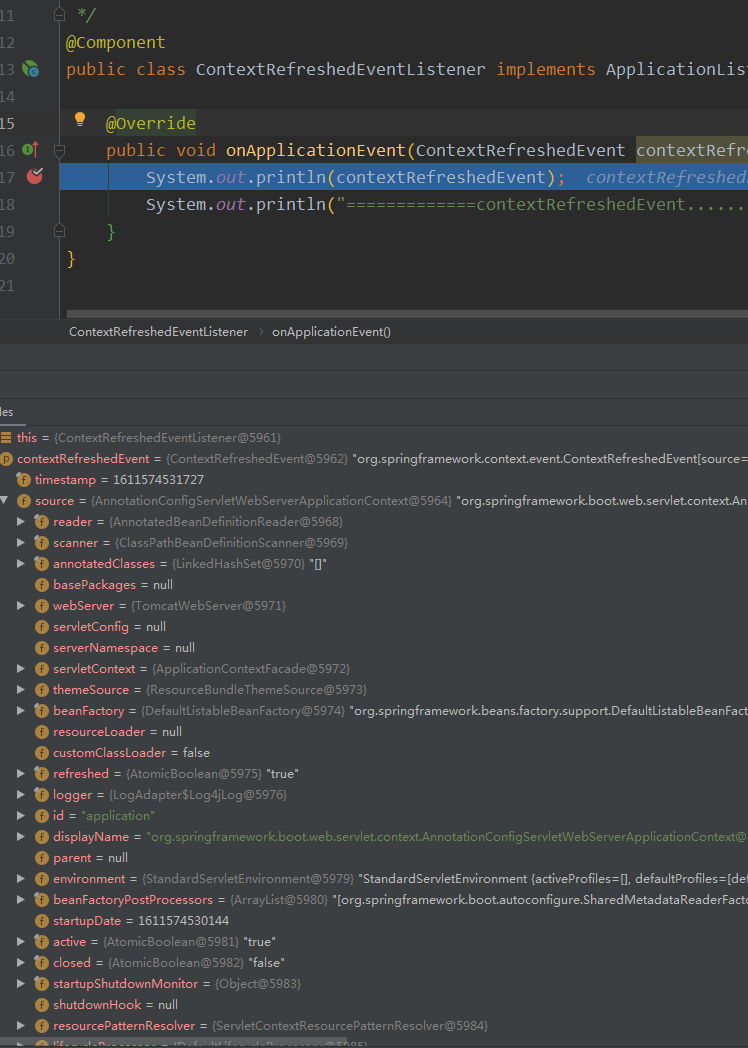Click the field icon next to environment
The width and height of the screenshot is (748, 1048).
pos(41,878)
